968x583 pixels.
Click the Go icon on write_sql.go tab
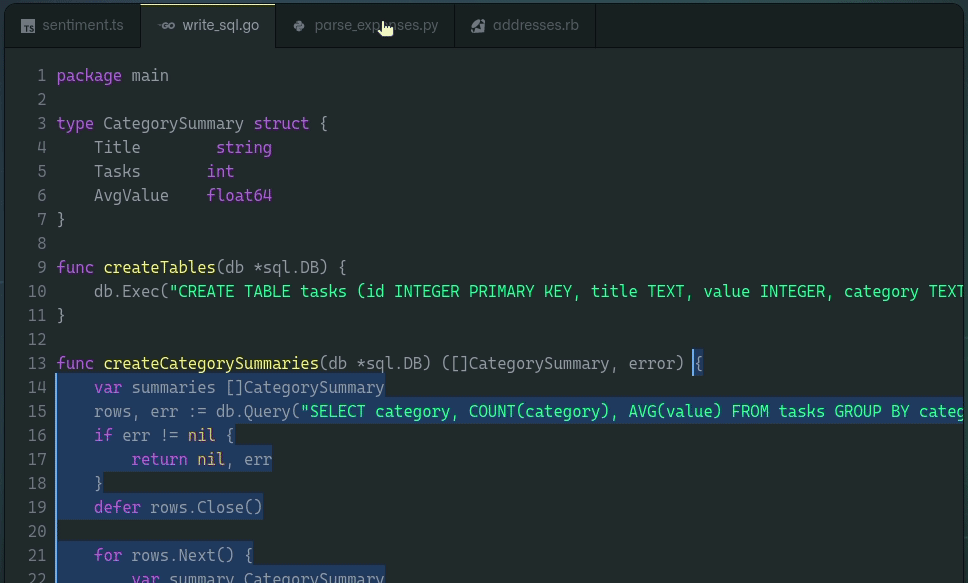click(x=167, y=25)
